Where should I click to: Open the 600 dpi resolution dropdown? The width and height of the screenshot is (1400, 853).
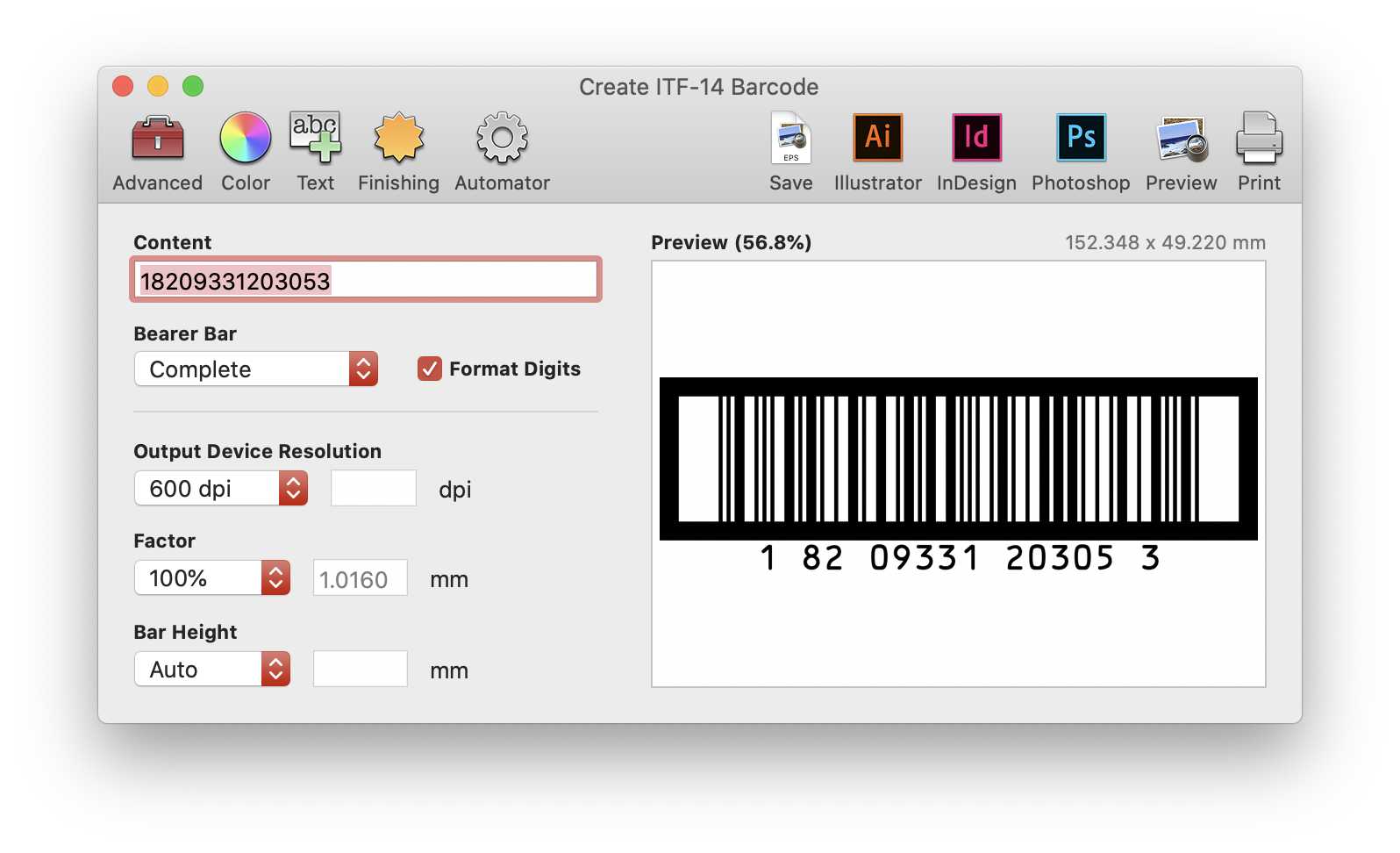221,489
